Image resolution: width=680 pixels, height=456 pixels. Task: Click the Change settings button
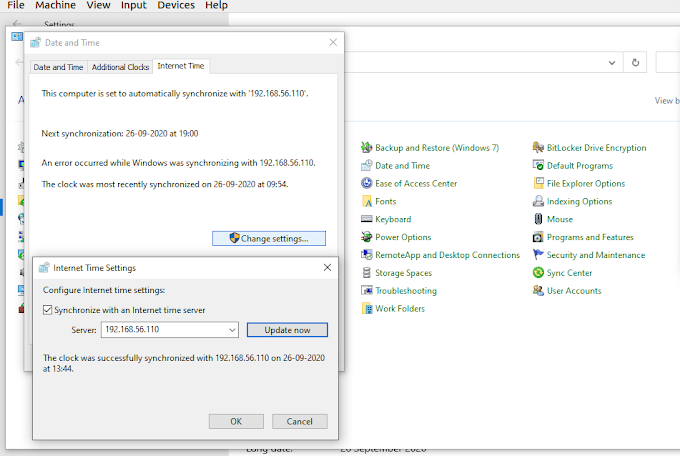269,238
